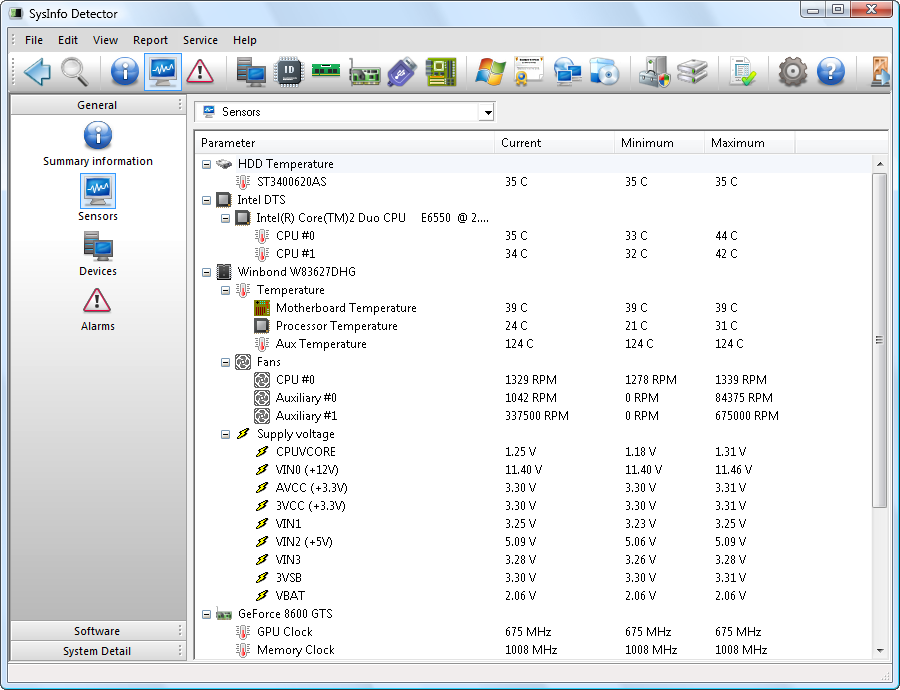Open settings via the gear toolbar icon
The width and height of the screenshot is (900, 690).
[793, 72]
